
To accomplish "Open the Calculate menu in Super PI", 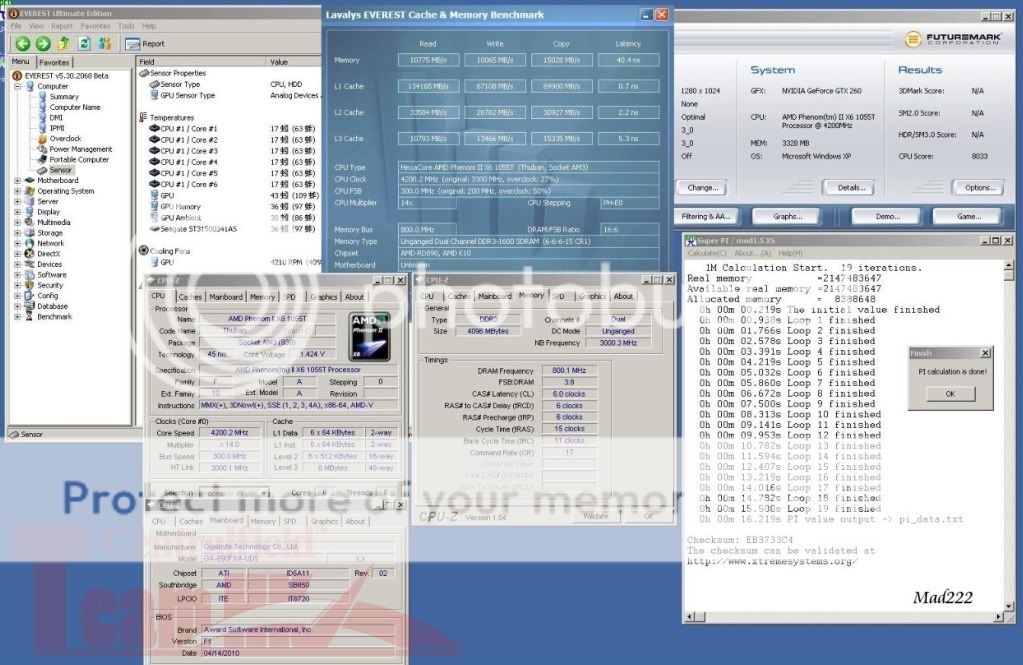I will [706, 254].
